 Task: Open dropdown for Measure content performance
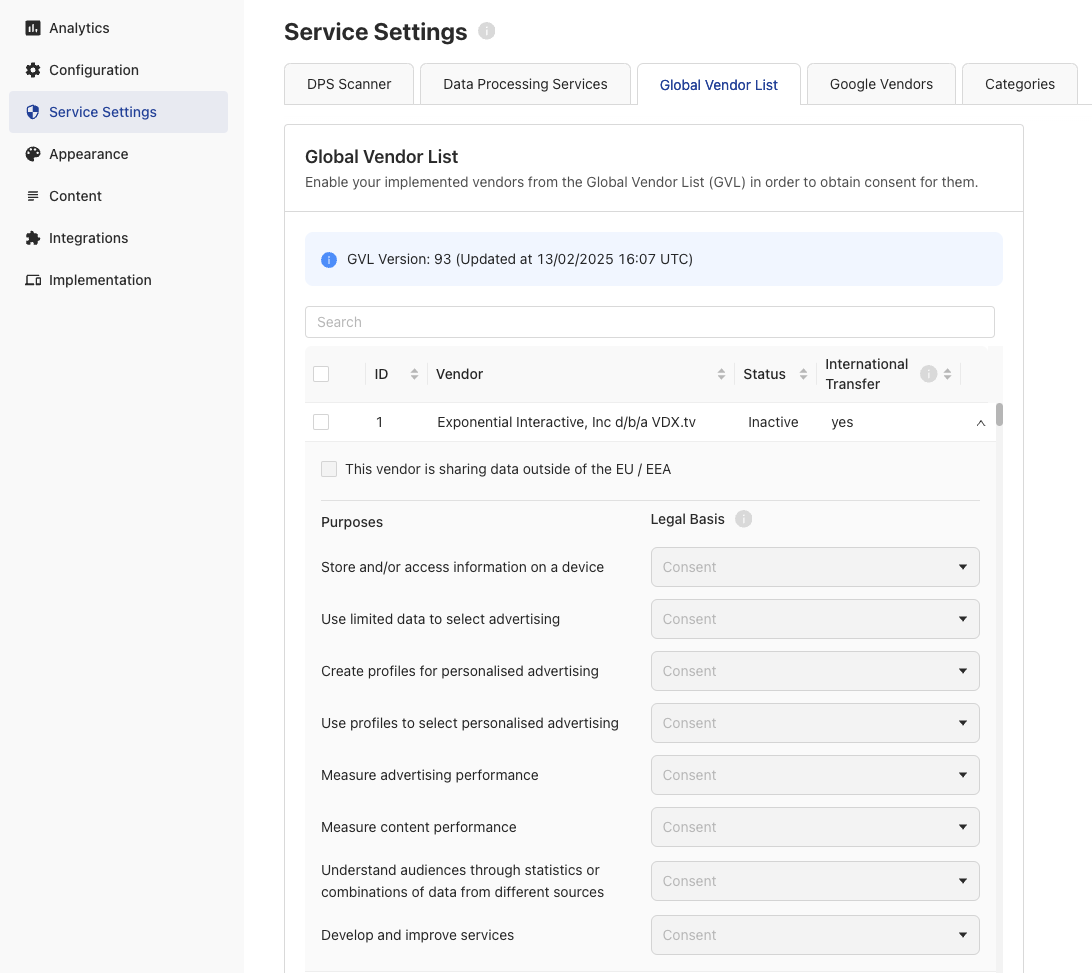(815, 827)
